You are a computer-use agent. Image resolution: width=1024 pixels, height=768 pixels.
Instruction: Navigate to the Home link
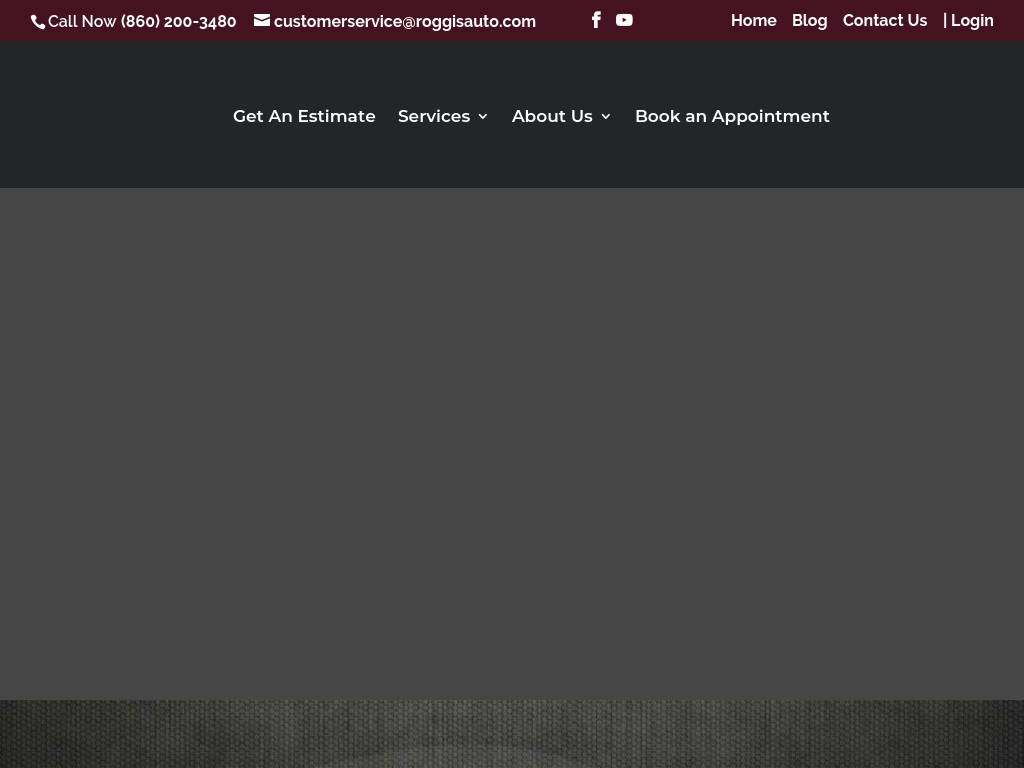pos(753,21)
